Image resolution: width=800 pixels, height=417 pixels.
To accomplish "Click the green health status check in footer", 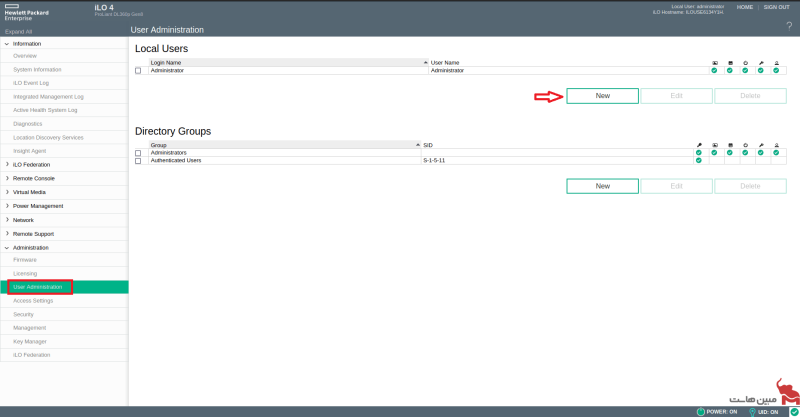I will pyautogui.click(x=794, y=411).
